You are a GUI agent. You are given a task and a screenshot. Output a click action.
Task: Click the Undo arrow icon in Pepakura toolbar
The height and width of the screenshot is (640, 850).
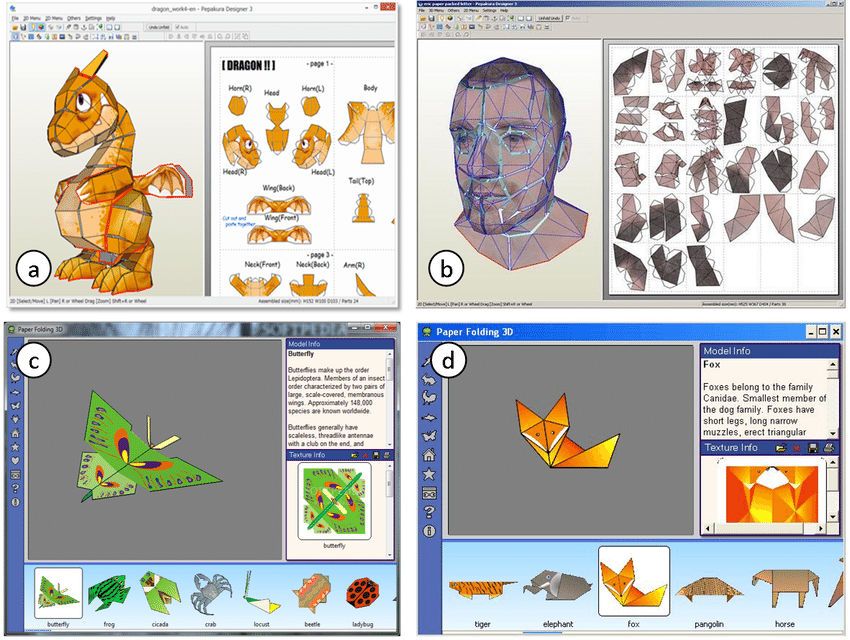tap(50, 26)
